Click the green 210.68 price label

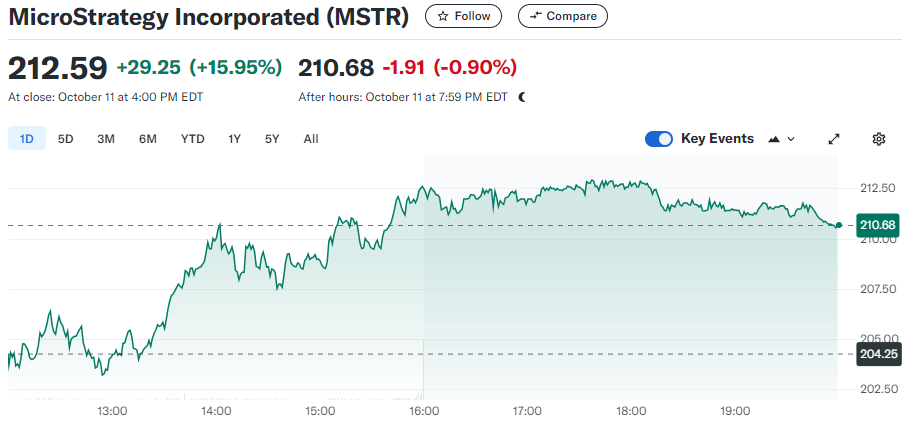(x=877, y=225)
